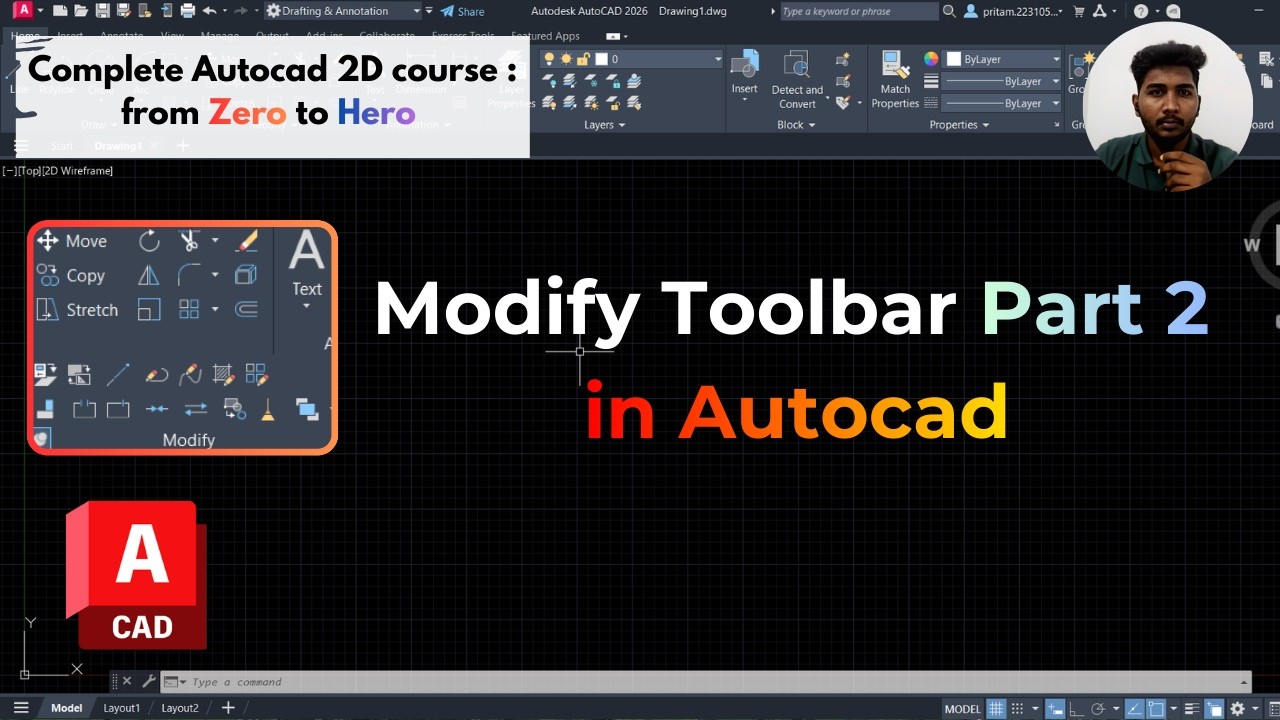
Task: Click the command line wrench customize icon
Action: click(x=149, y=682)
